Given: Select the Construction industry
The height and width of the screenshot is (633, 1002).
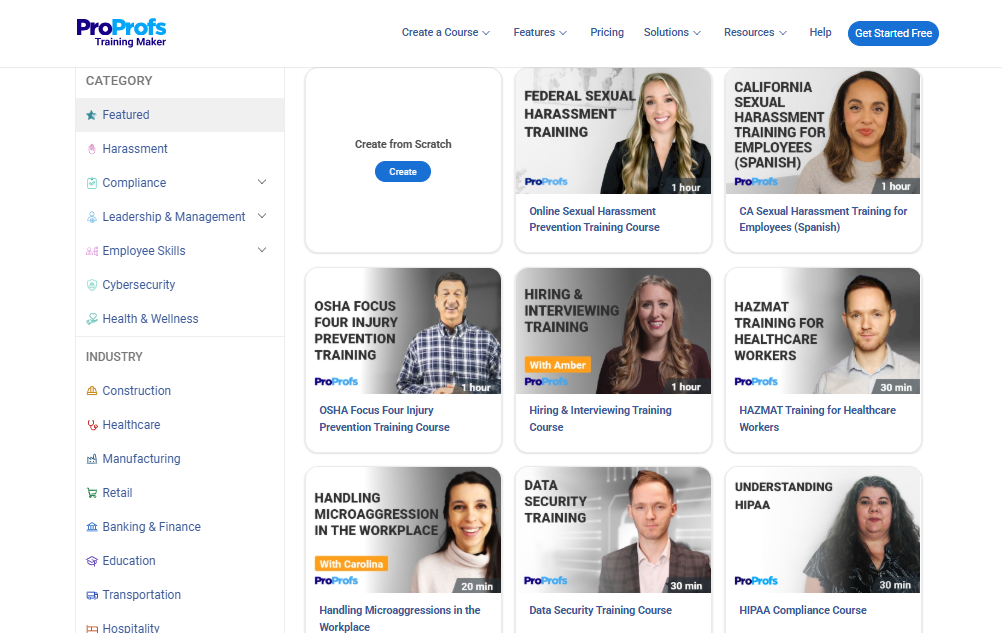Looking at the screenshot, I should pyautogui.click(x=180, y=391).
